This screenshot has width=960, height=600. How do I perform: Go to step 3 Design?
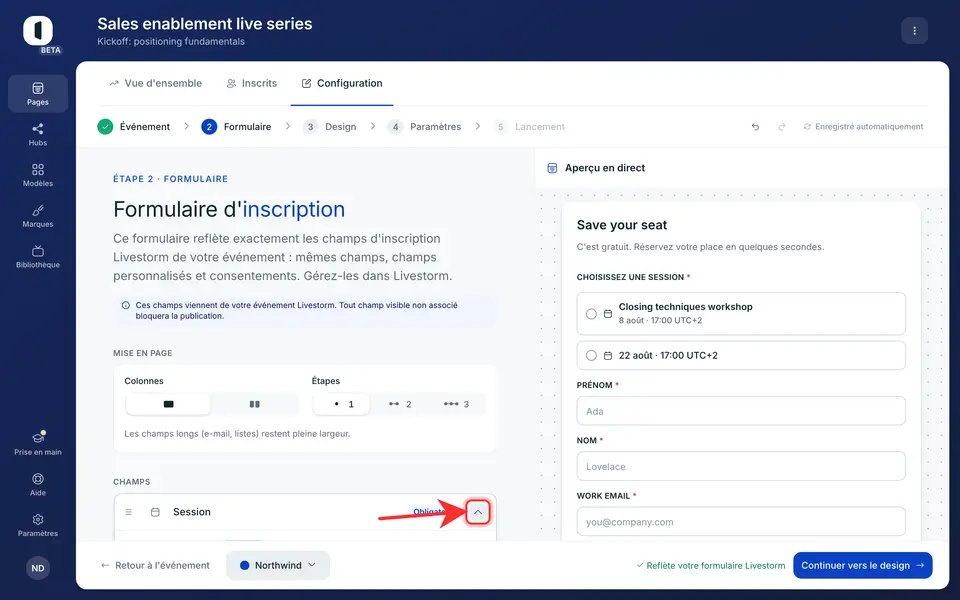point(329,127)
